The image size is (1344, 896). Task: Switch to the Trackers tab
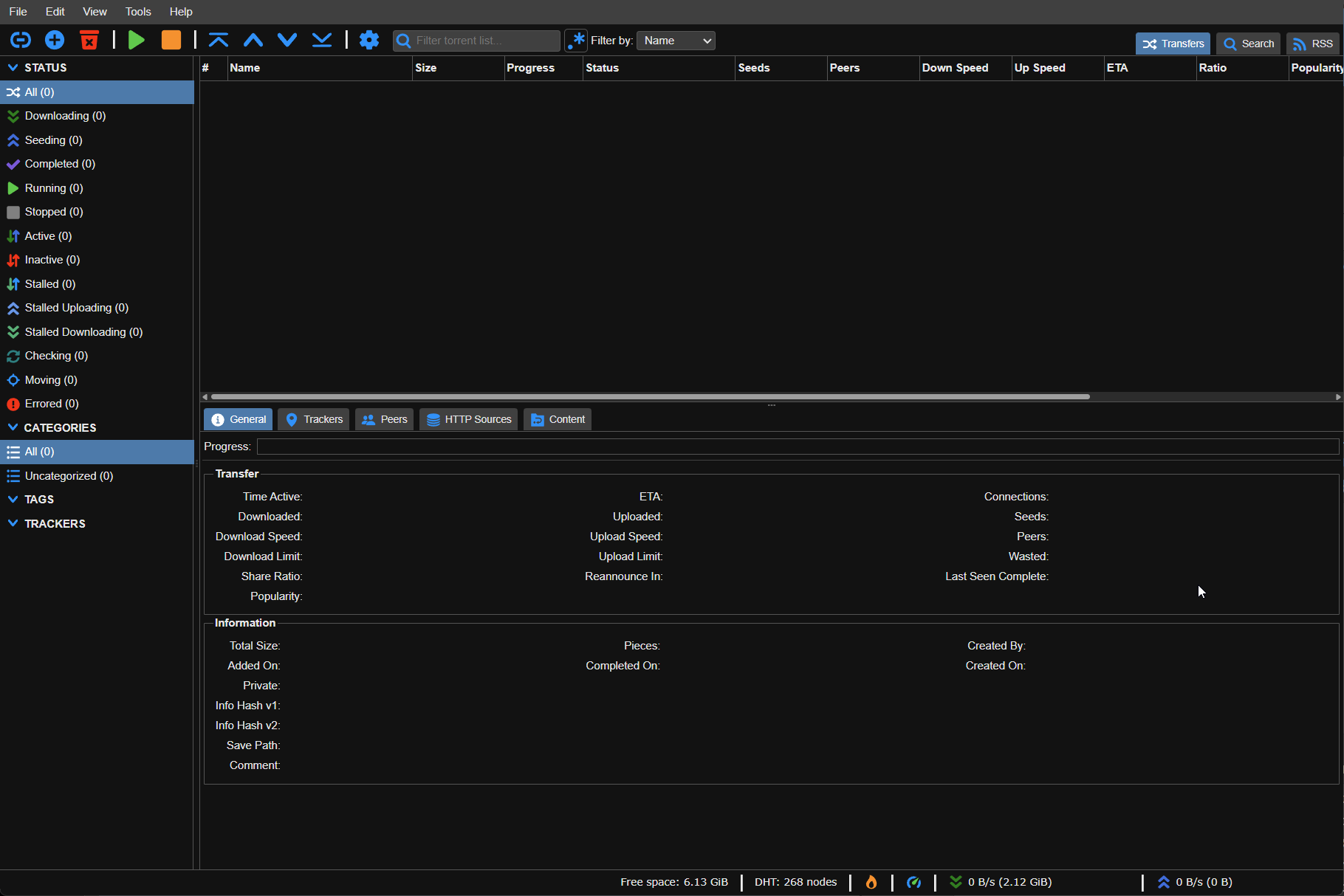click(x=315, y=419)
